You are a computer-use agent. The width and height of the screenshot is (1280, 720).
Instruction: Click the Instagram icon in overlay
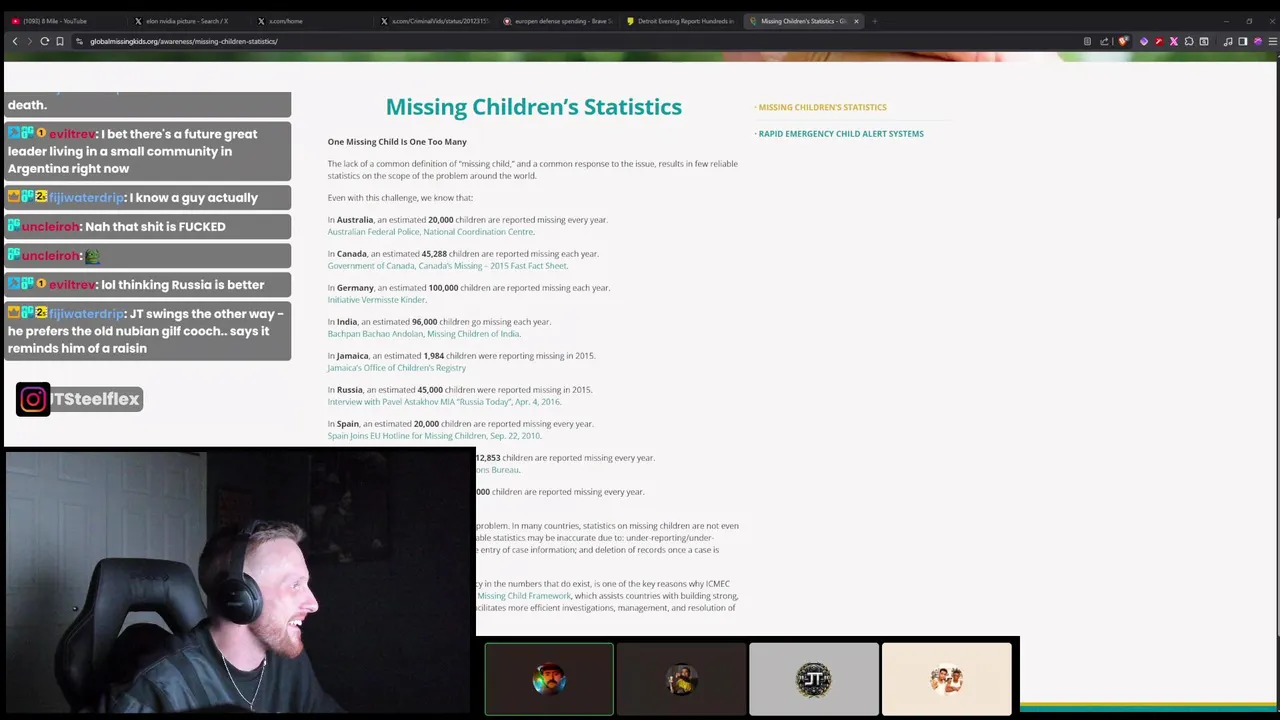tap(33, 399)
